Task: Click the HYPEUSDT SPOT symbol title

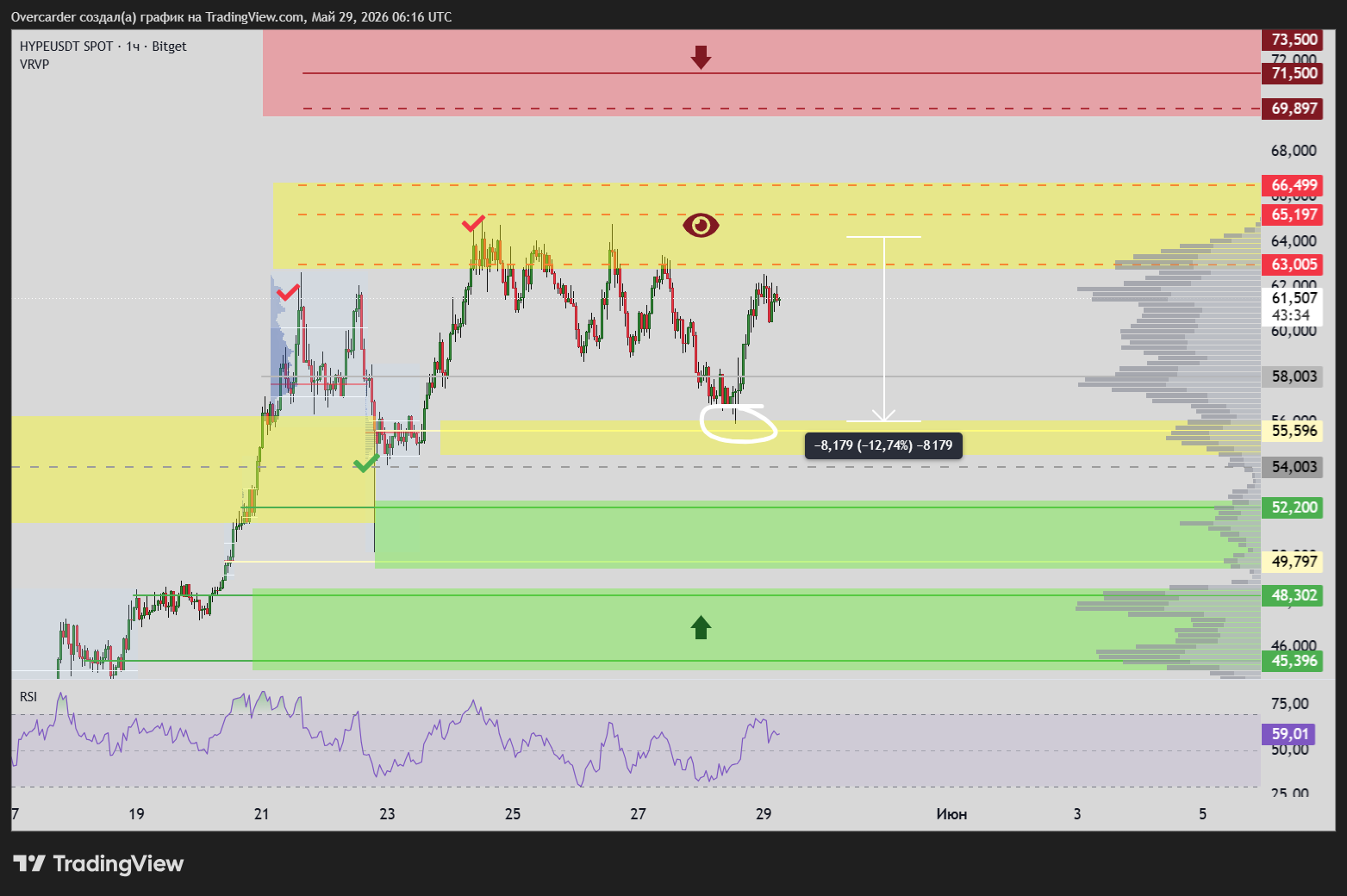Action: coord(103,47)
